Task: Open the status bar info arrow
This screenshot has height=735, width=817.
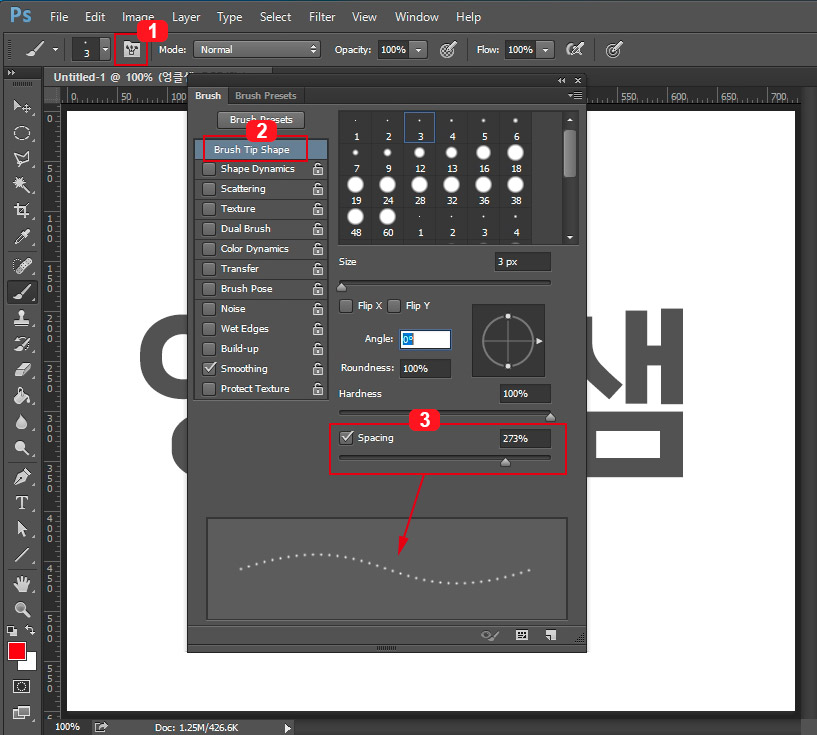Action: point(288,728)
